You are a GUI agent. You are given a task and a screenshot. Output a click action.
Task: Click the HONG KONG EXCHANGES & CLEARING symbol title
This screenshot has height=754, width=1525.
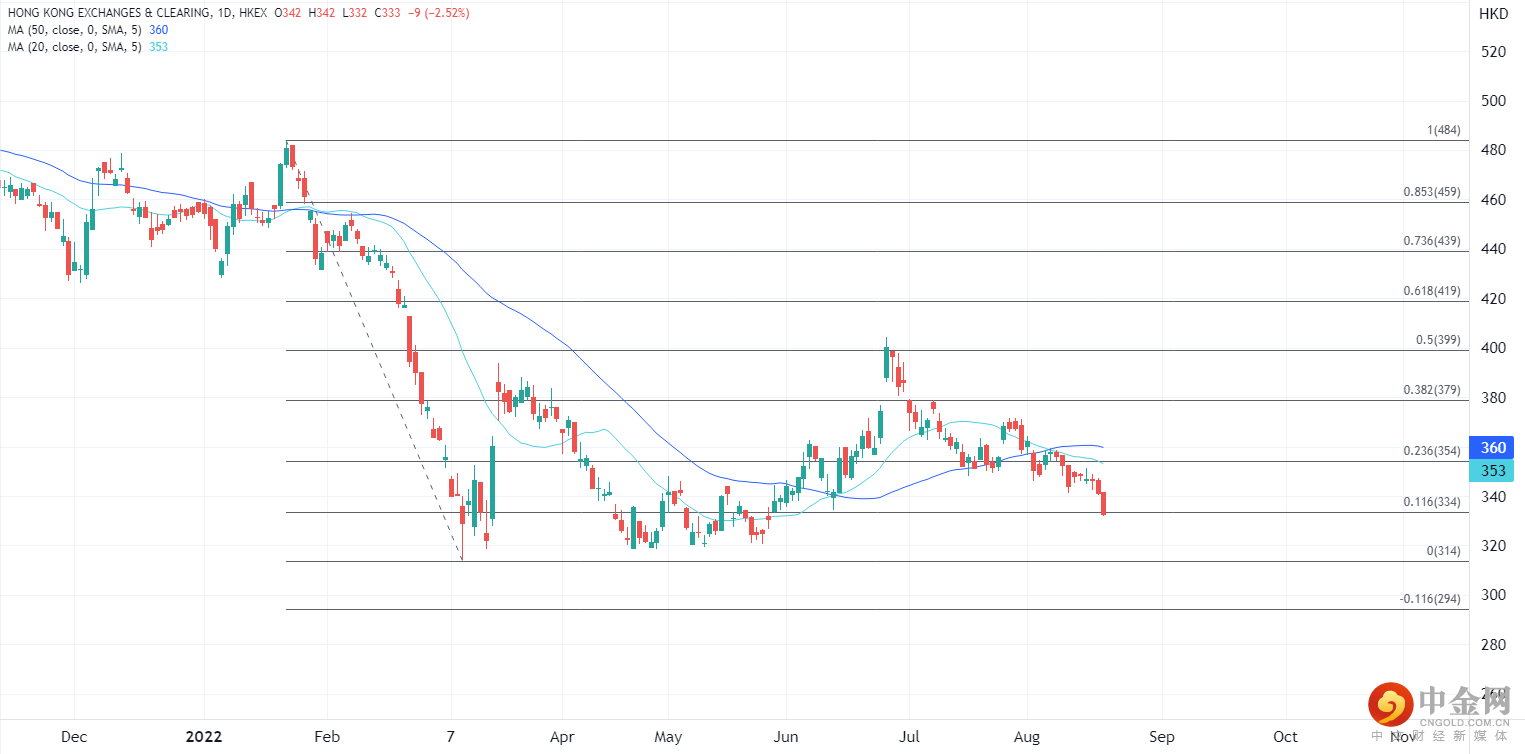(x=109, y=13)
